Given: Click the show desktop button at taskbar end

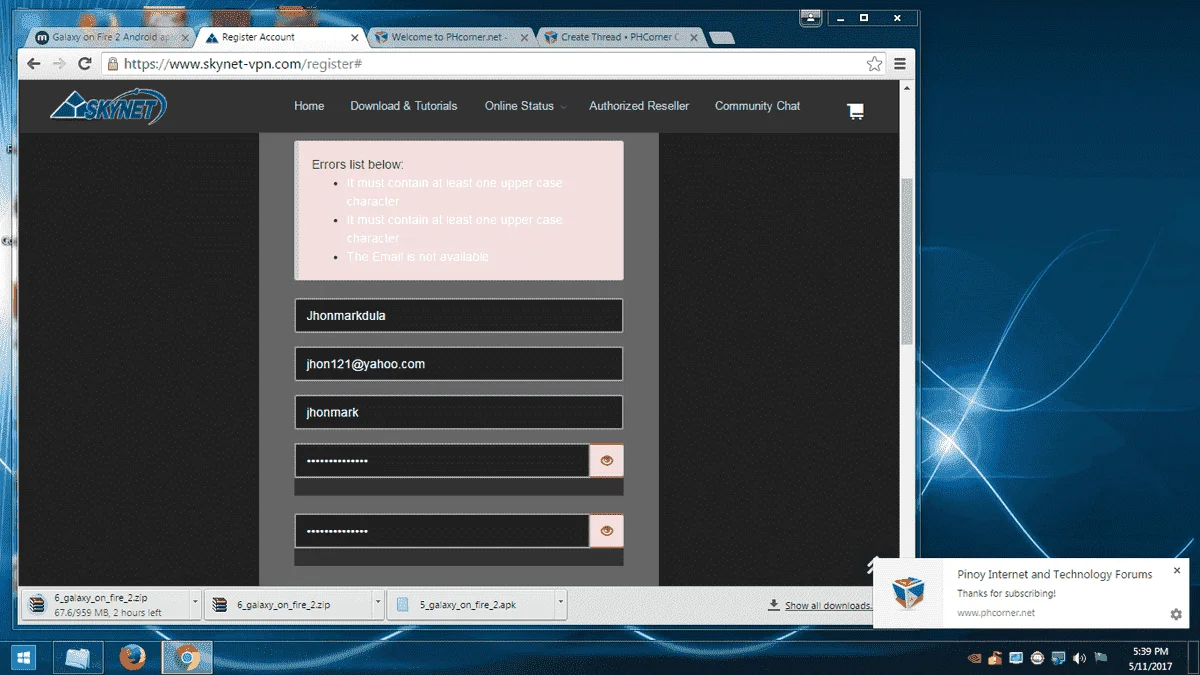Looking at the screenshot, I should point(1195,658).
